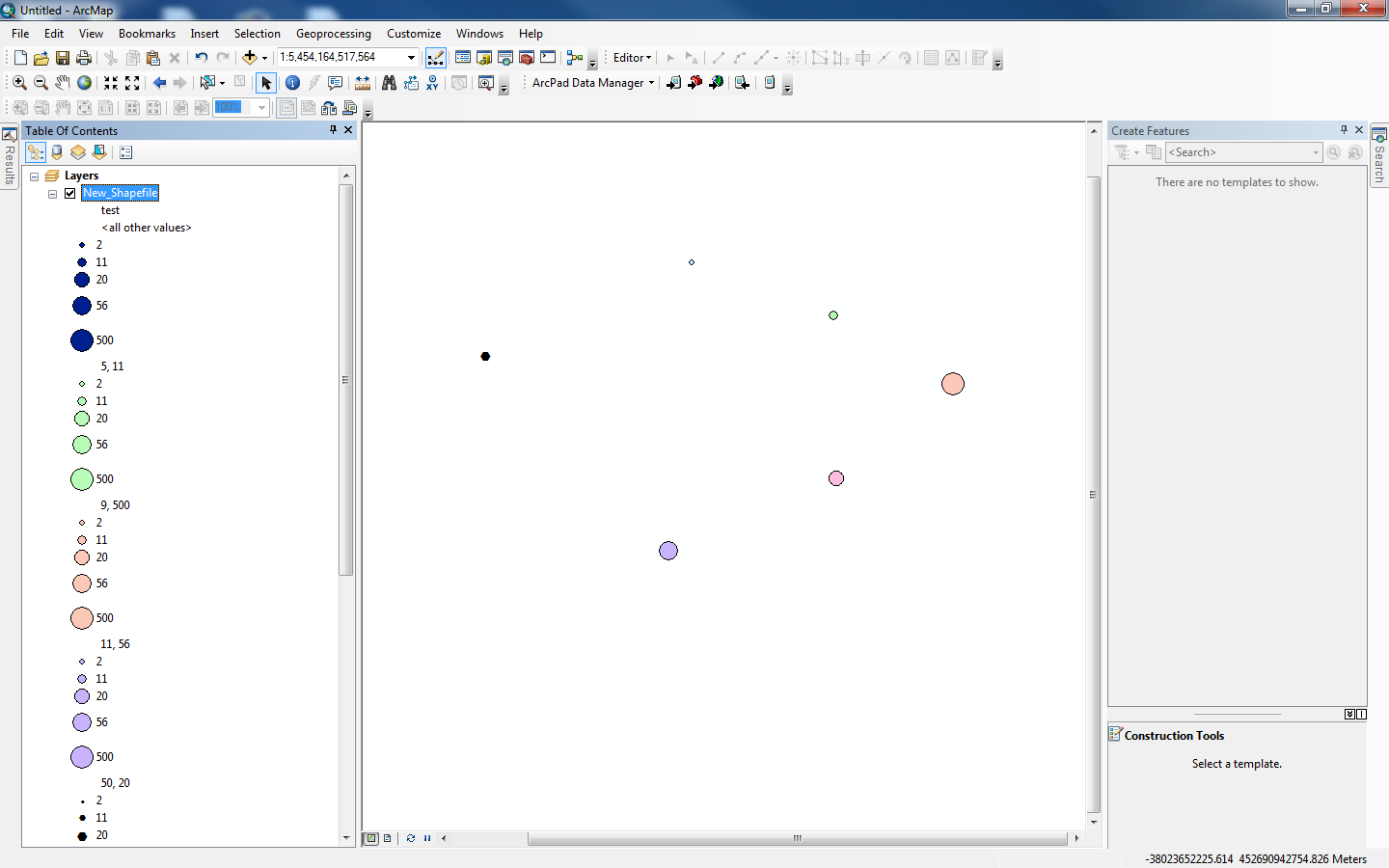
Task: Select the Select Features tool
Action: (x=206, y=83)
